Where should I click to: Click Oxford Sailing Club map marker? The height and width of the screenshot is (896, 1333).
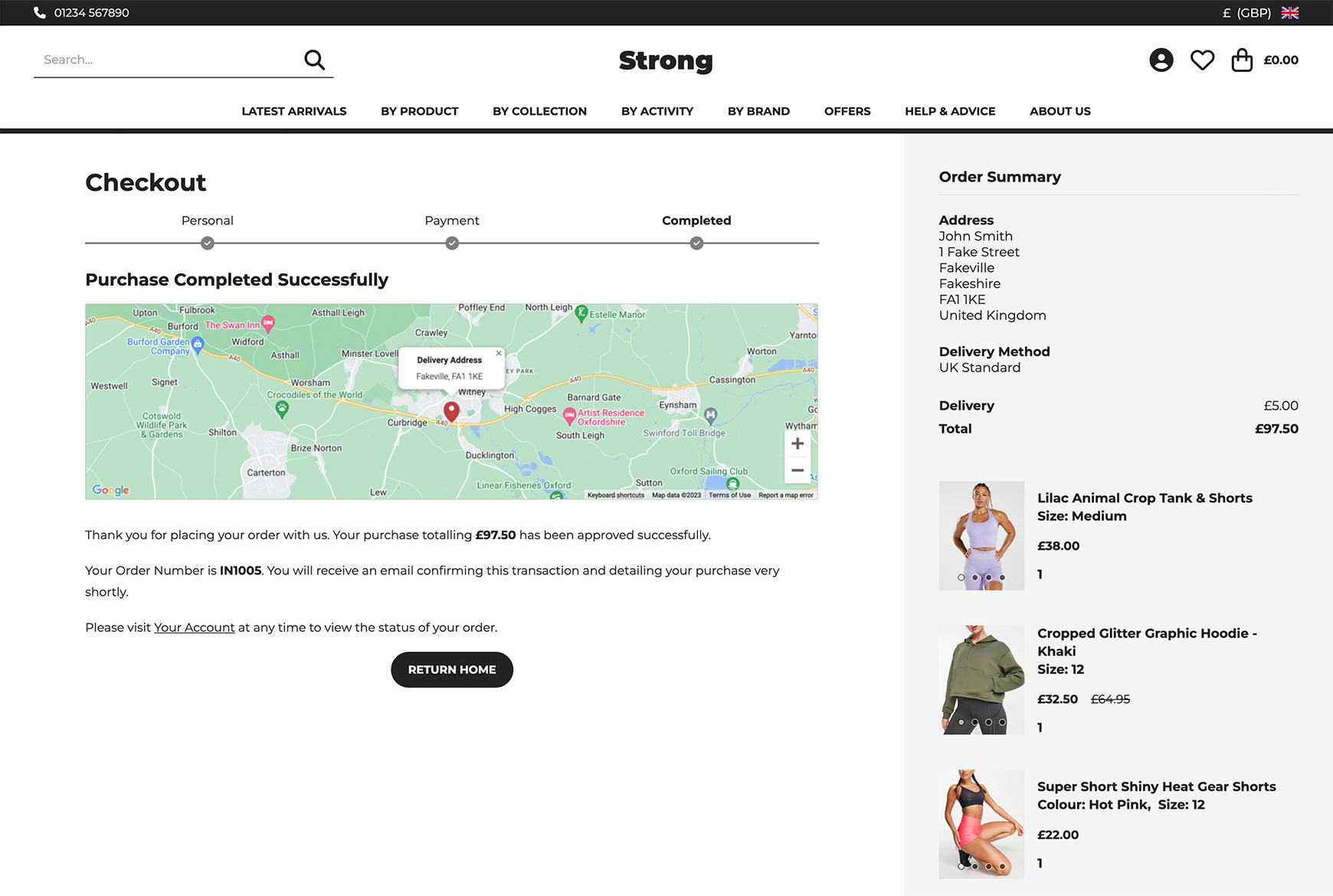(x=733, y=484)
